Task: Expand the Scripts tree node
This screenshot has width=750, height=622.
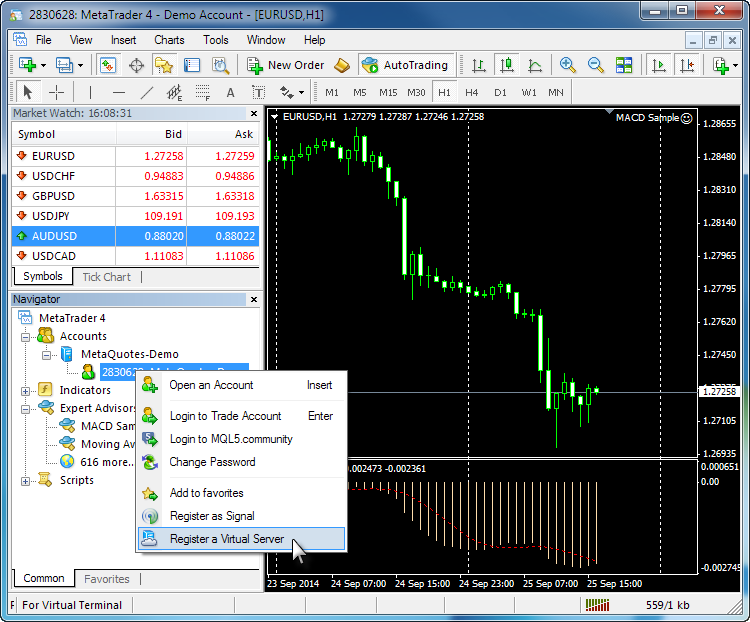Action: pyautogui.click(x=26, y=481)
